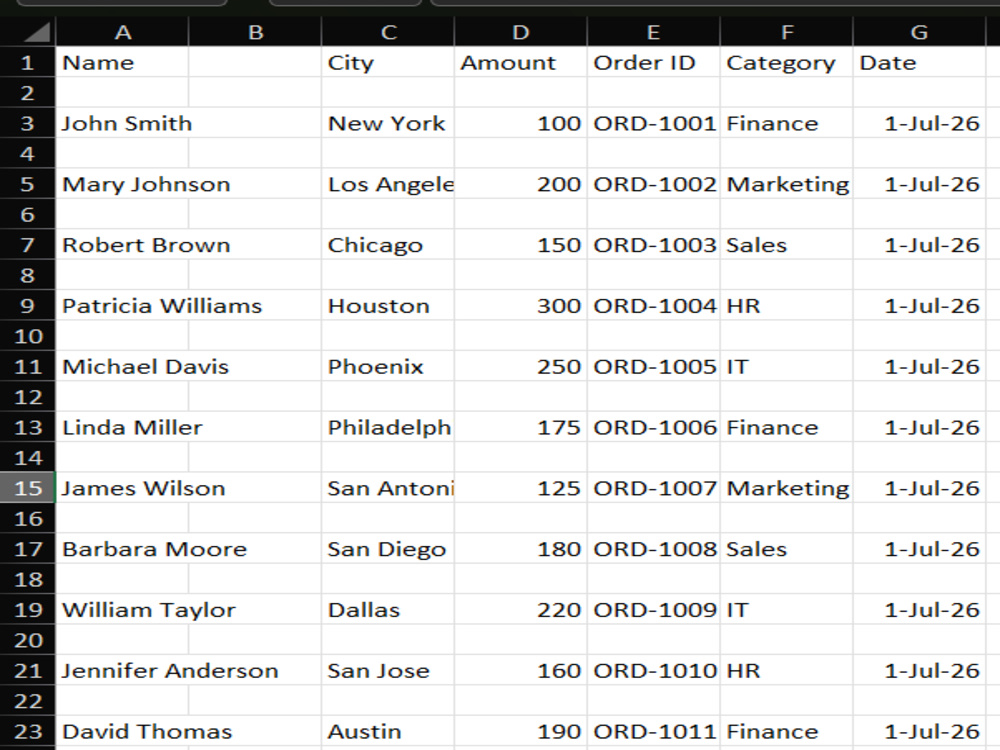Click the San Jose city cell
The height and width of the screenshot is (750, 1000).
[x=388, y=670]
